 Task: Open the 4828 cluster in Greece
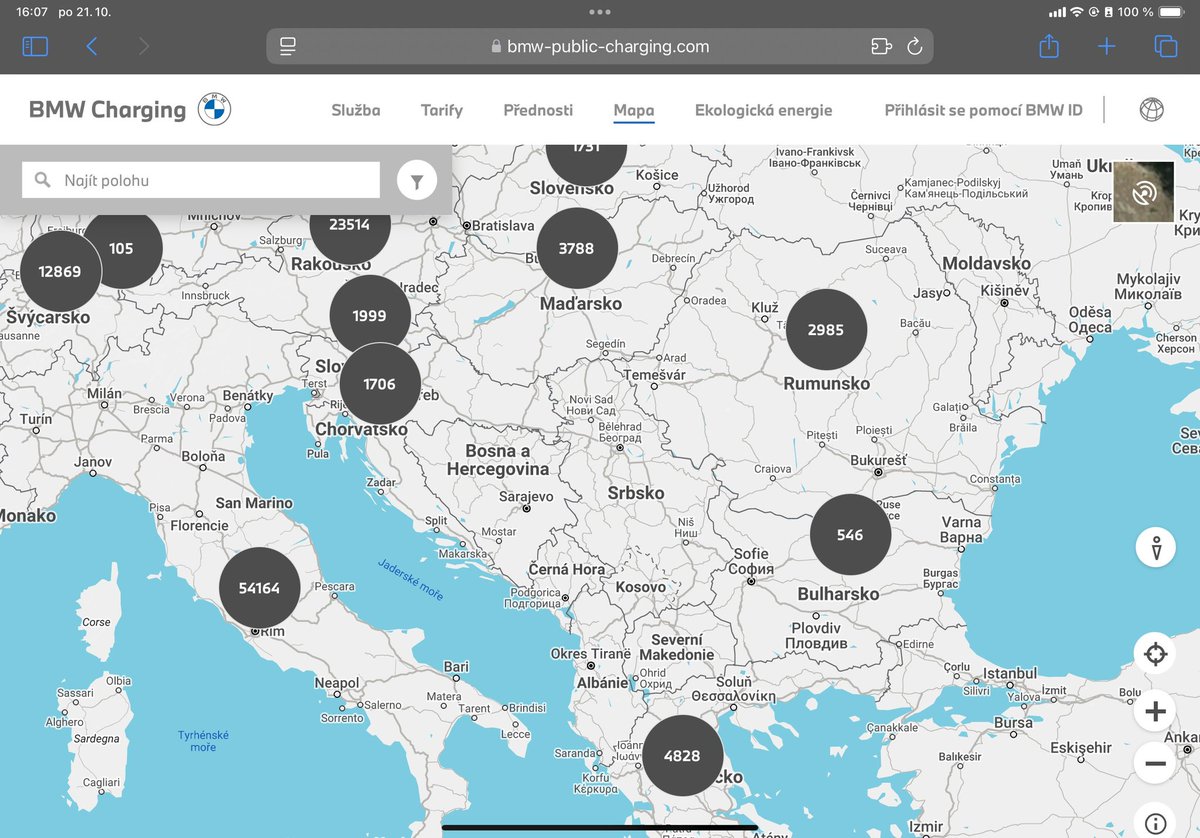[x=682, y=755]
